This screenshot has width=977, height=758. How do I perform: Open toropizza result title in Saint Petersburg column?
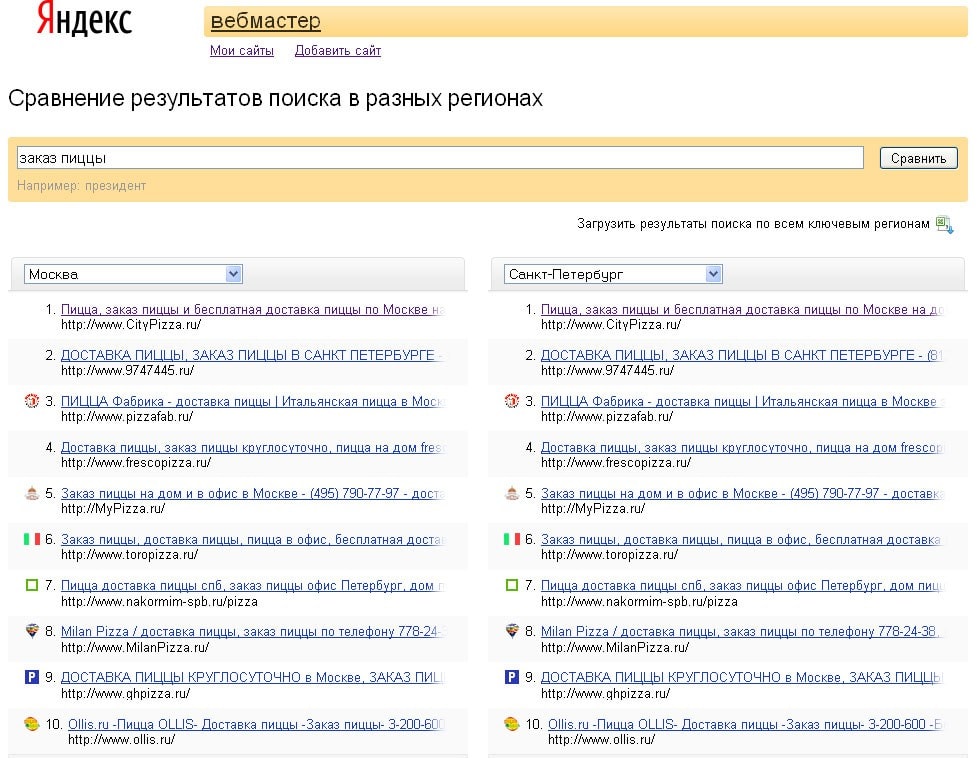pos(742,539)
